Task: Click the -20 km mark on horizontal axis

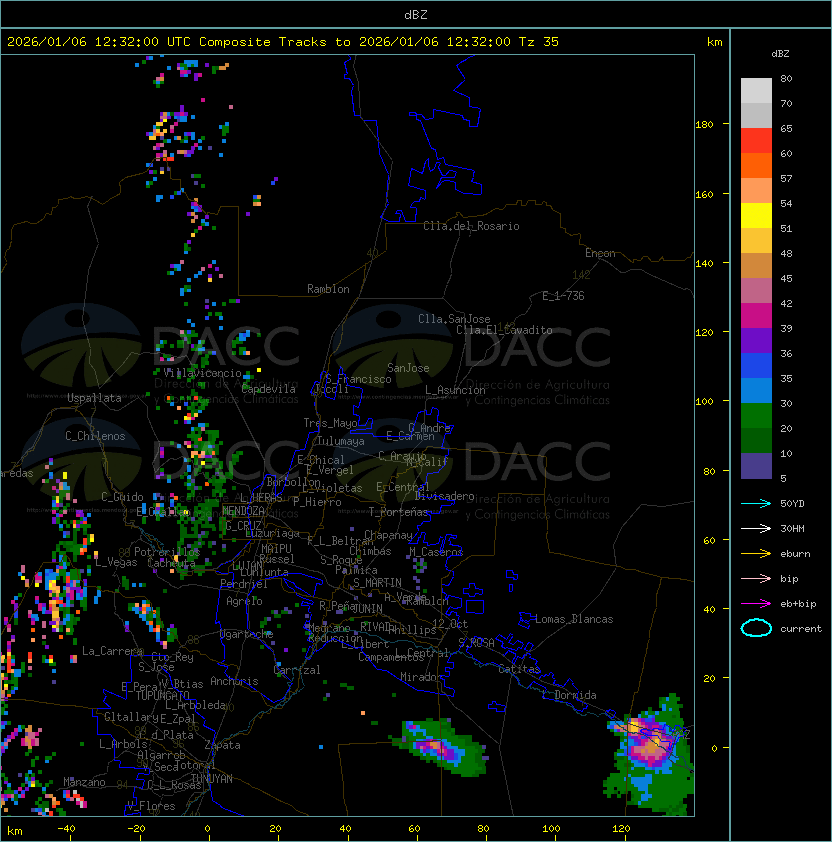Action: (x=136, y=829)
